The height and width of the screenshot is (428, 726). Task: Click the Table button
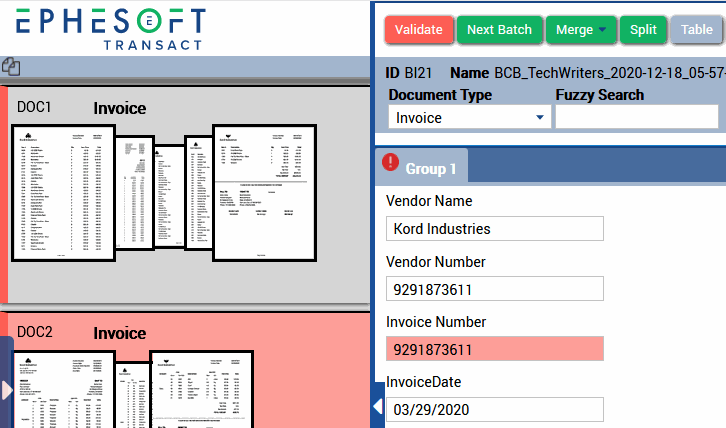click(x=696, y=30)
